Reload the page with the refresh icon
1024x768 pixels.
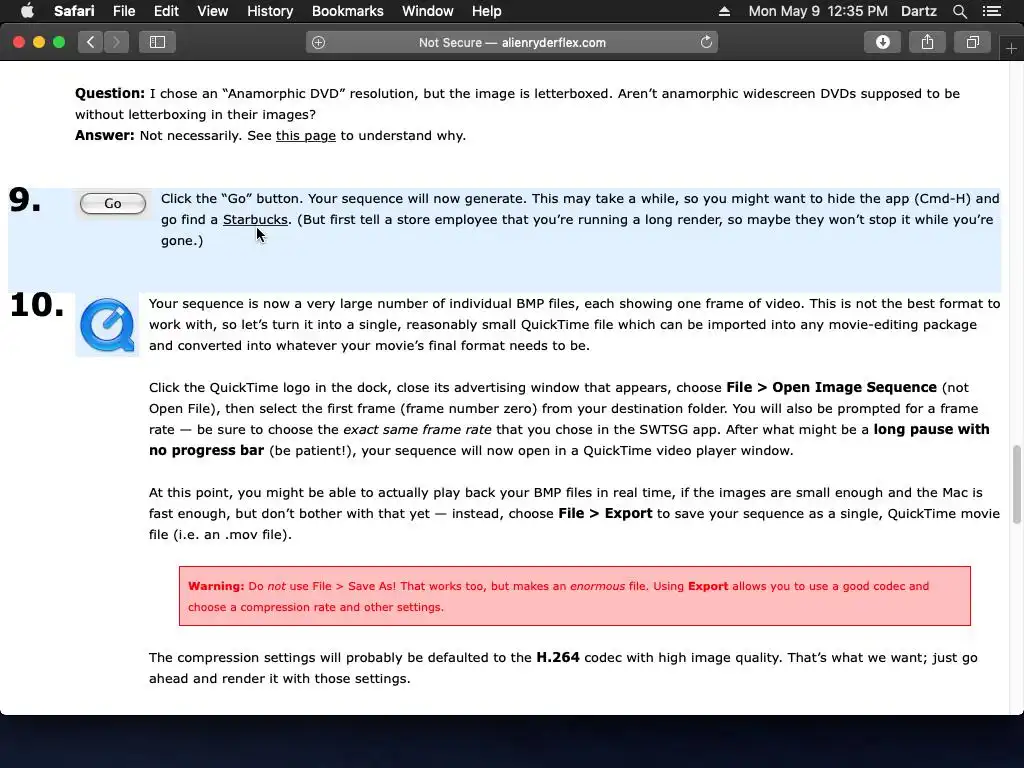click(x=706, y=42)
